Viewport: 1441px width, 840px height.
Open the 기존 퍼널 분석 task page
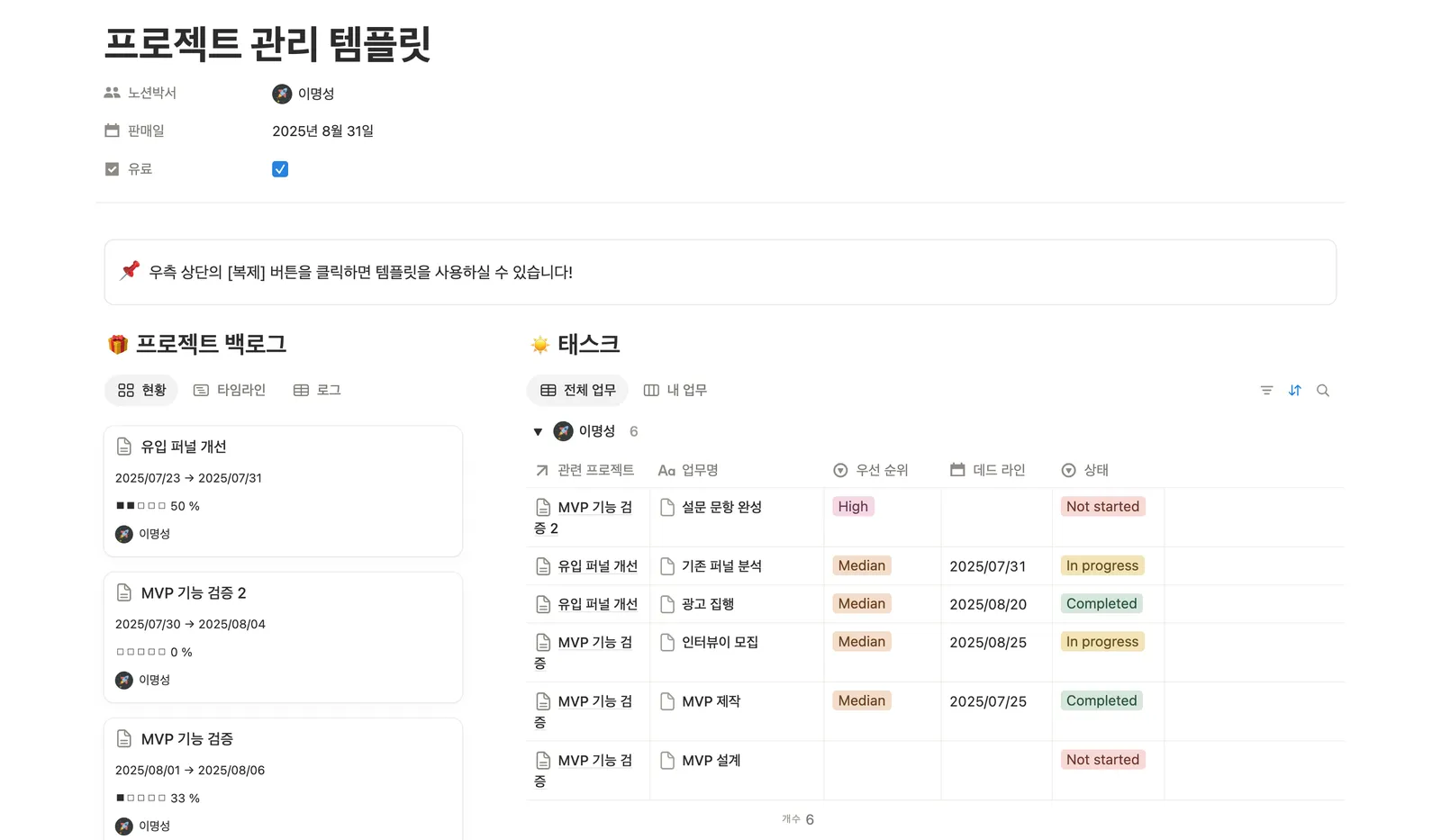tap(721, 566)
